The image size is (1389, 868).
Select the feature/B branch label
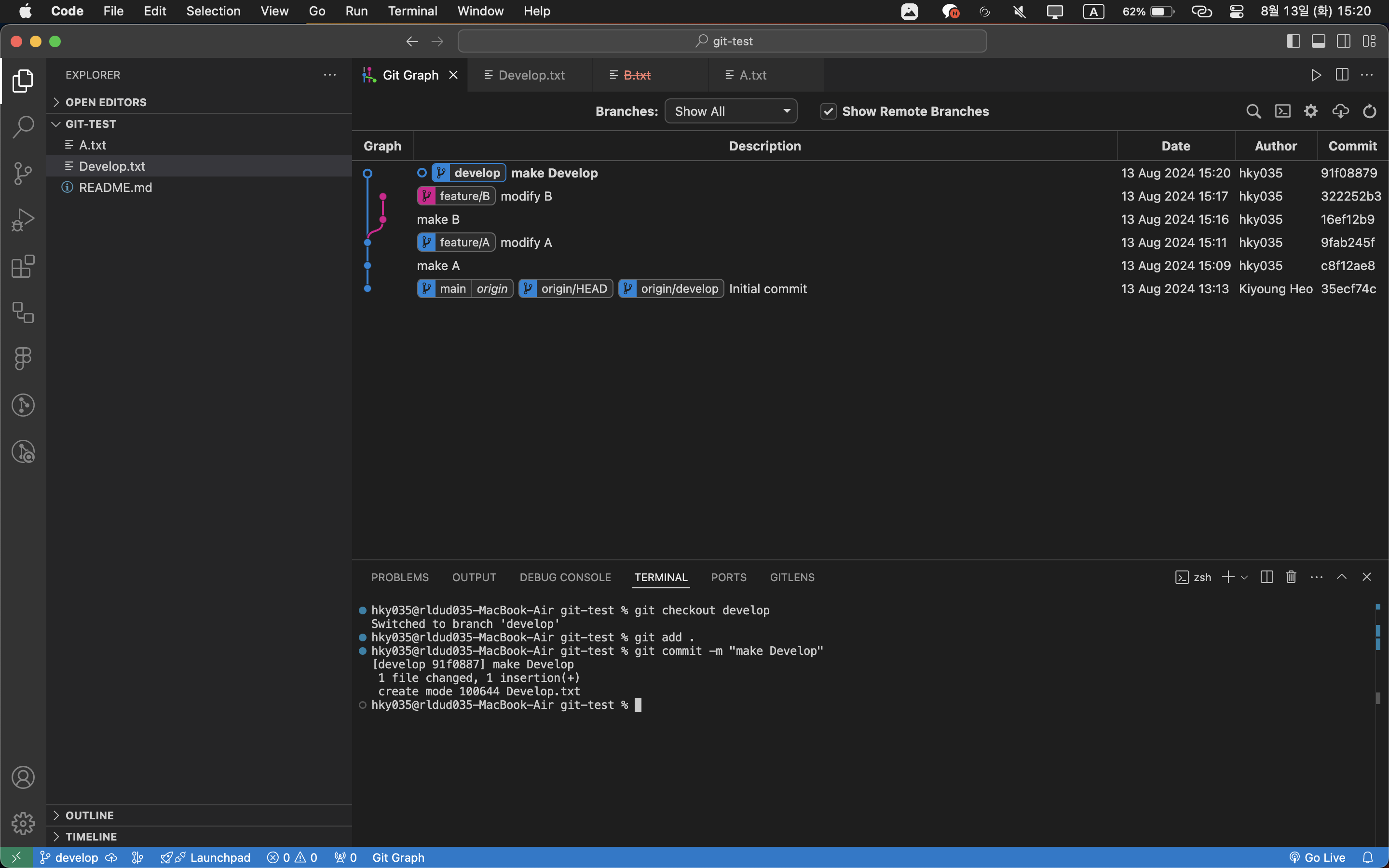click(x=456, y=196)
